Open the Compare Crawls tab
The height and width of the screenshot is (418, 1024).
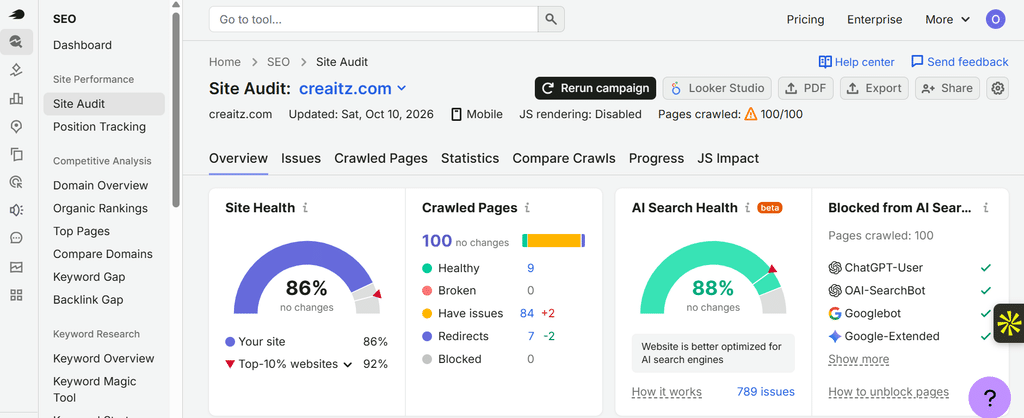(564, 158)
